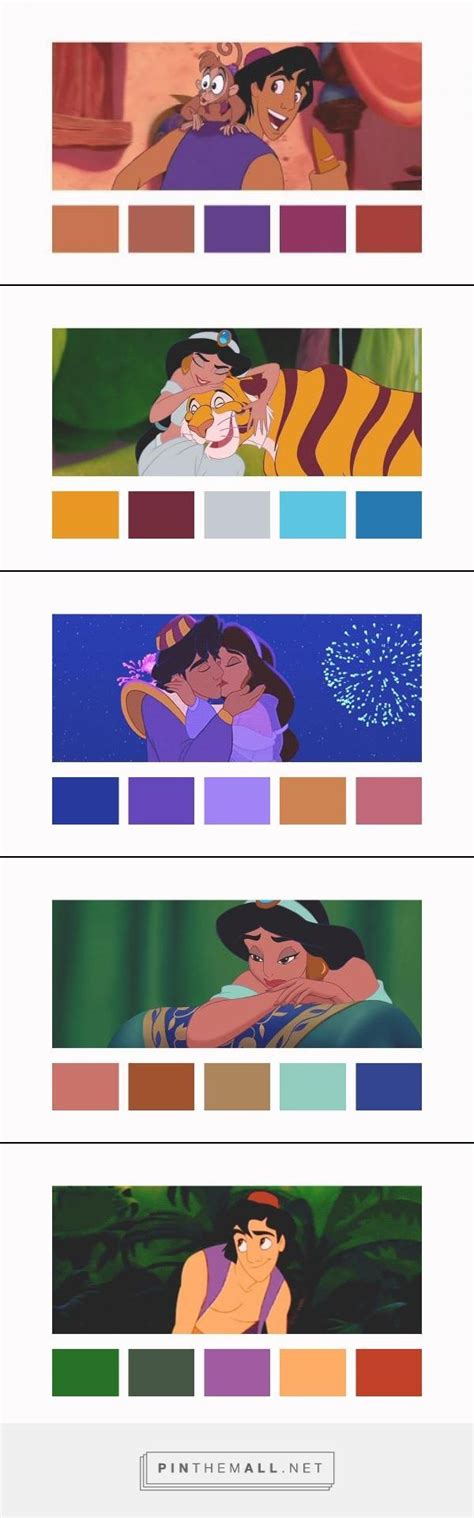474x1518 pixels.
Task: Pick the peach orange swatch in bottom palette
Action: click(313, 1373)
